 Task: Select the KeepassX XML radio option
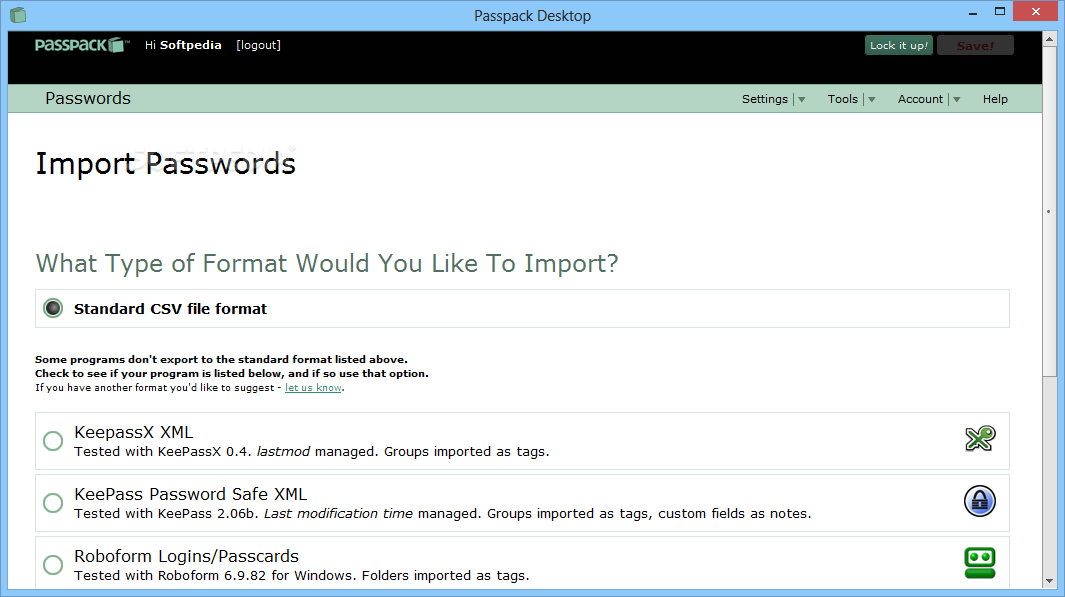(53, 441)
